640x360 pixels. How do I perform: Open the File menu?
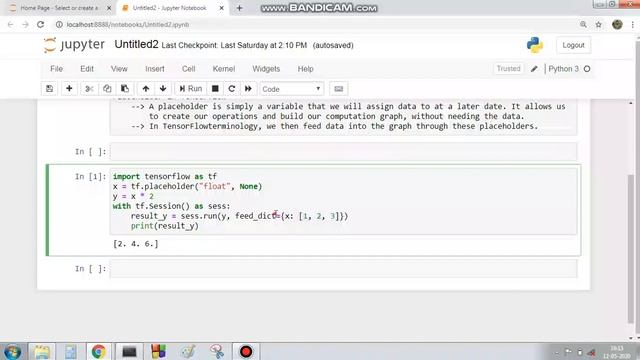56,69
